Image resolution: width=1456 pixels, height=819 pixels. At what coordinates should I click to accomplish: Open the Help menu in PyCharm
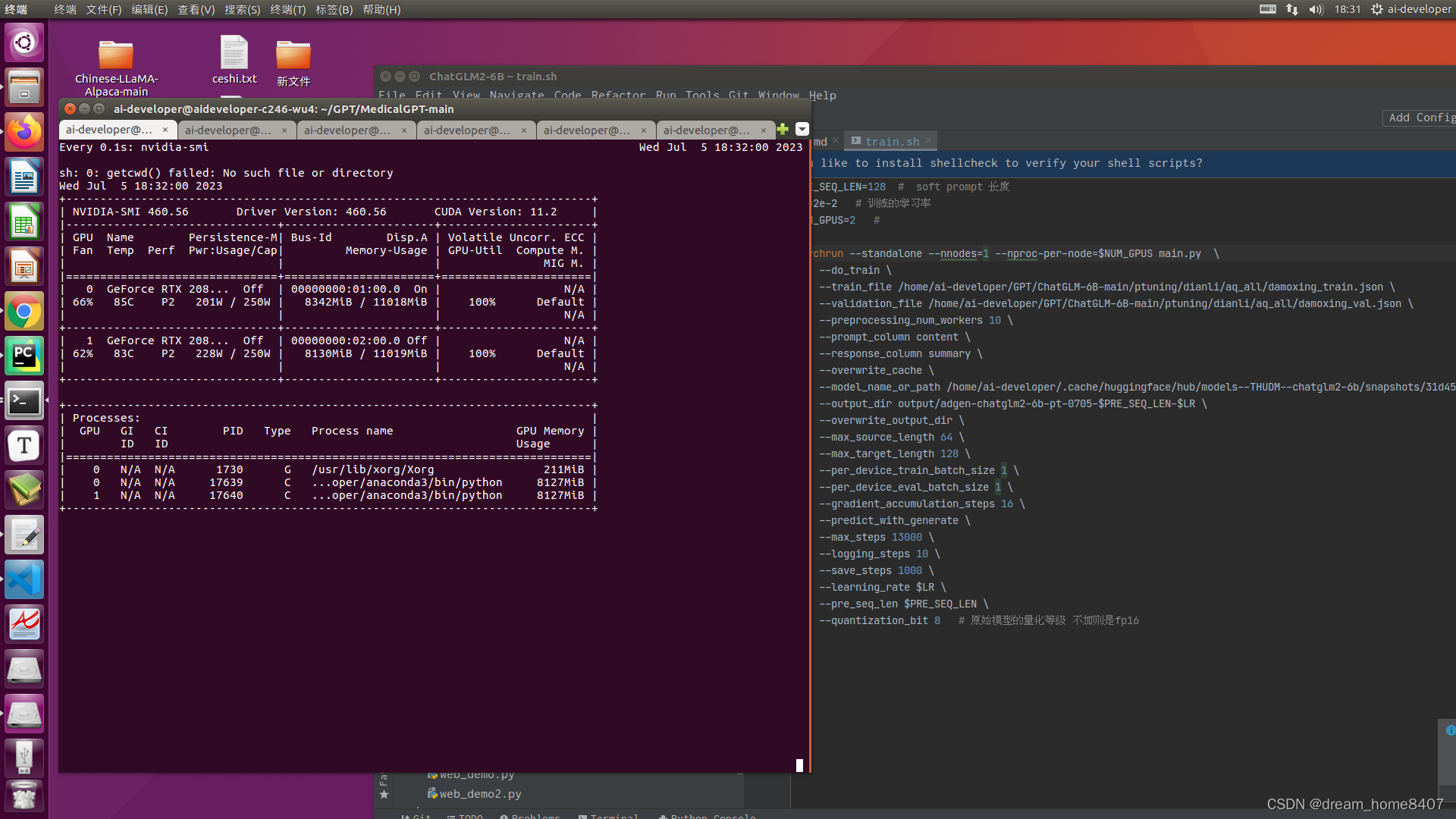[822, 96]
